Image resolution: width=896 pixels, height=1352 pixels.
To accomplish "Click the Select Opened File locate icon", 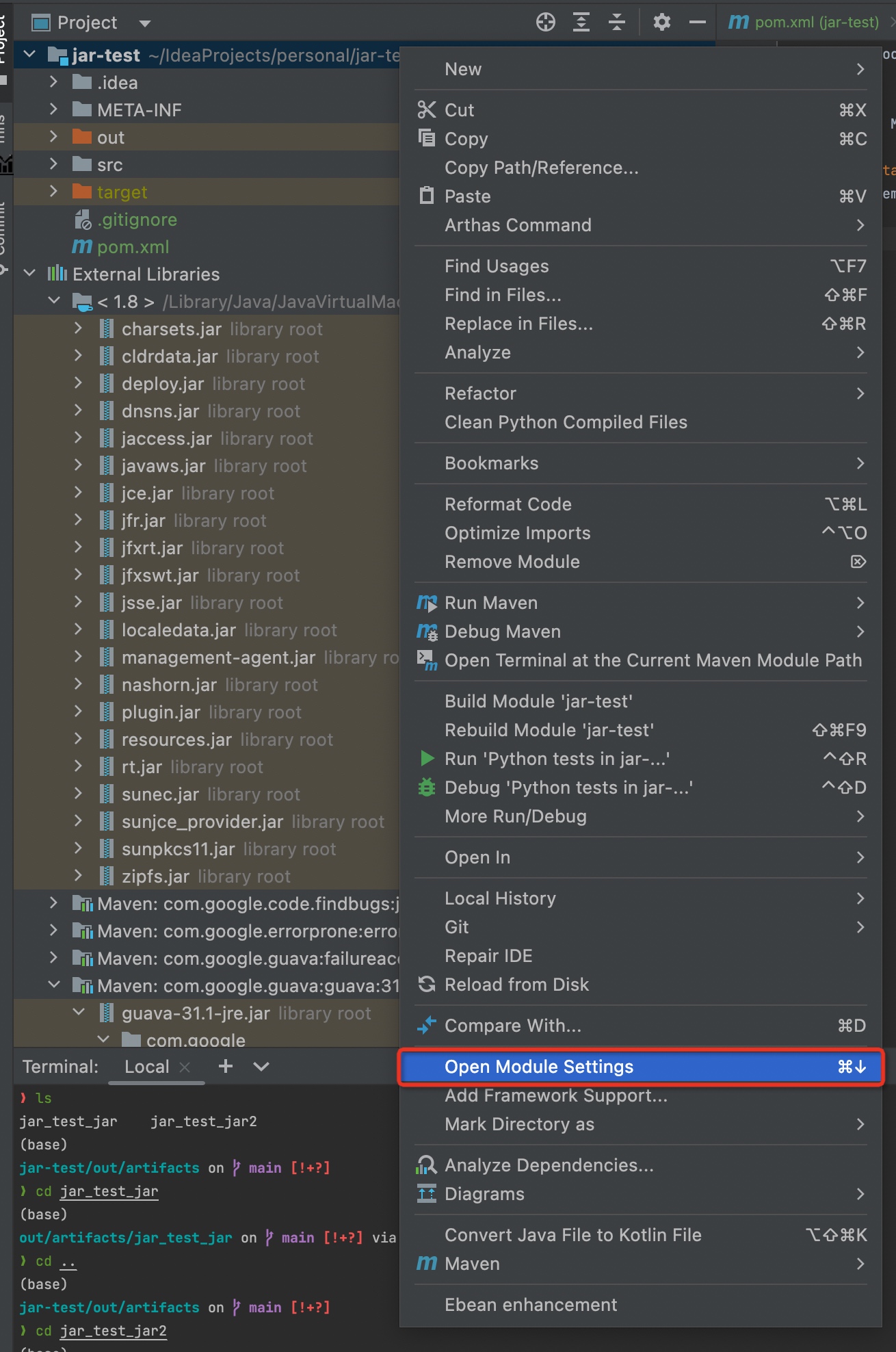I will point(545,23).
